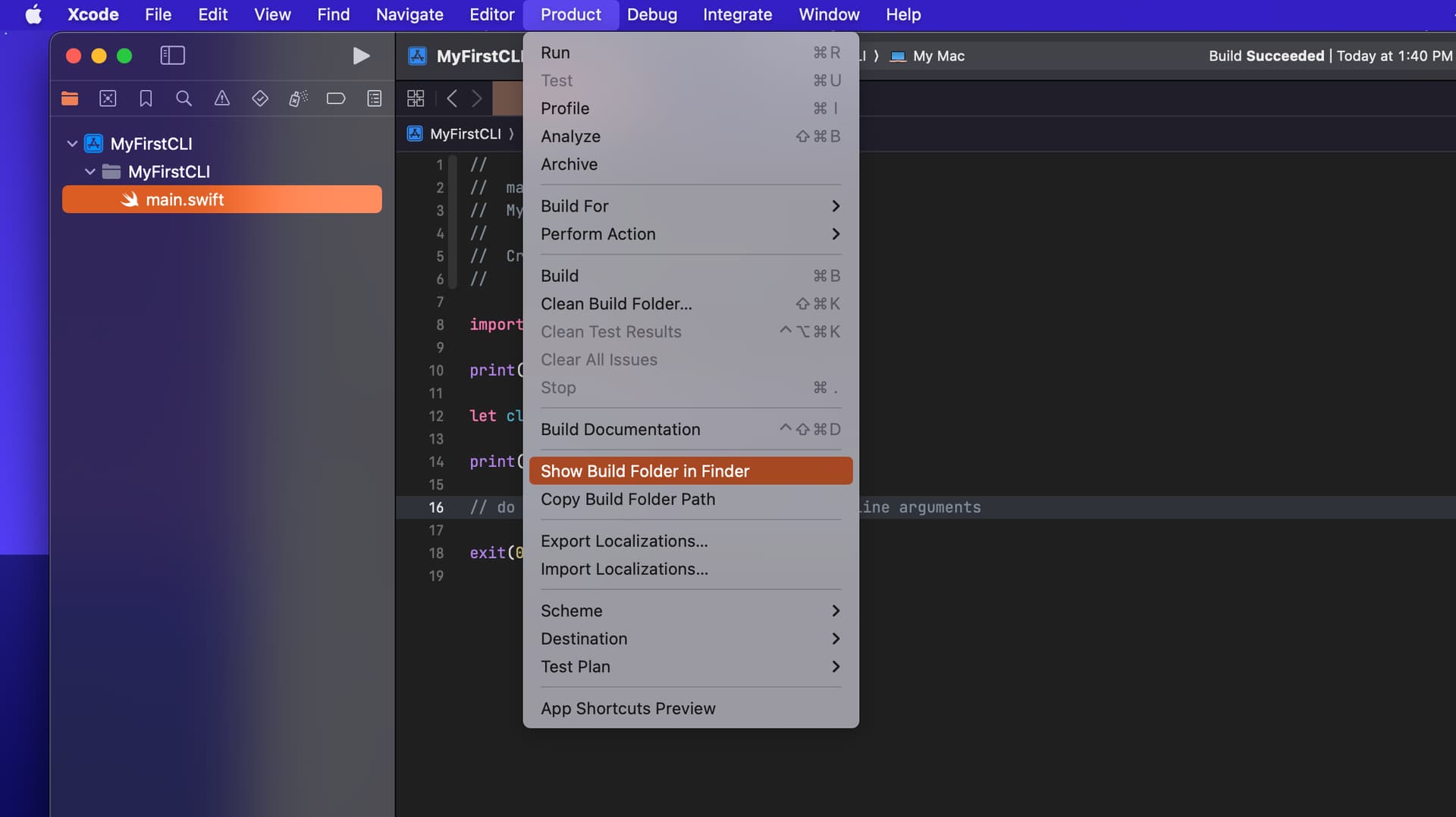Choose Profile from the Product menu
Viewport: 1456px width, 817px height.
click(691, 108)
